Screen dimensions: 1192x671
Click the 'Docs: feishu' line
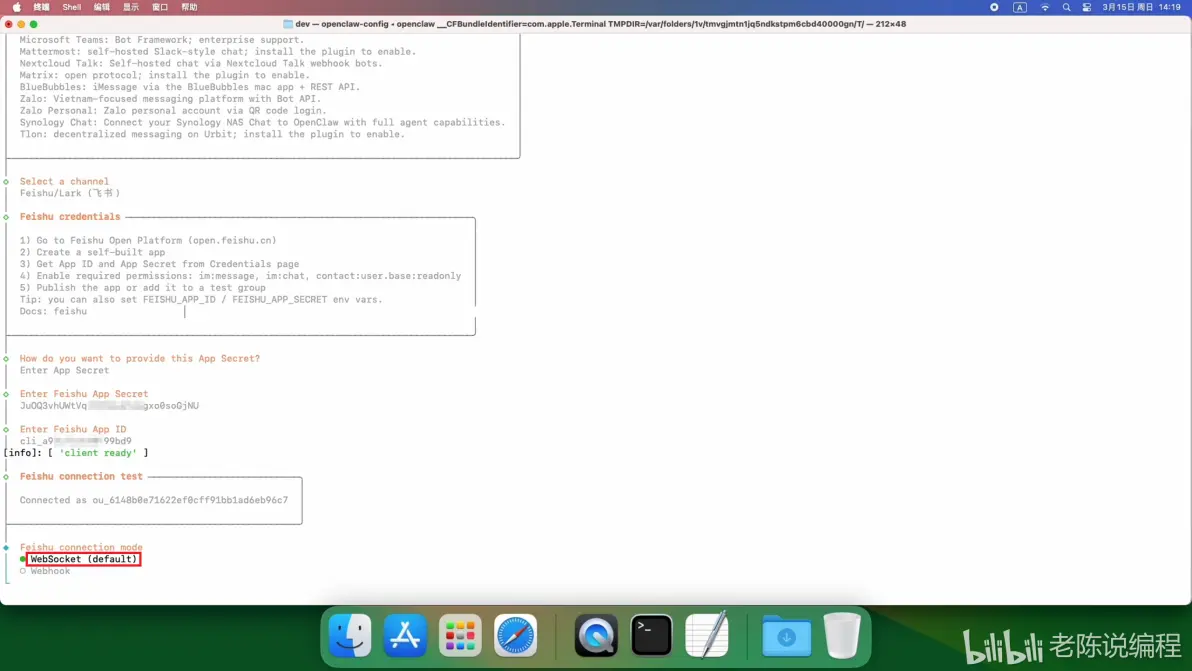(53, 311)
